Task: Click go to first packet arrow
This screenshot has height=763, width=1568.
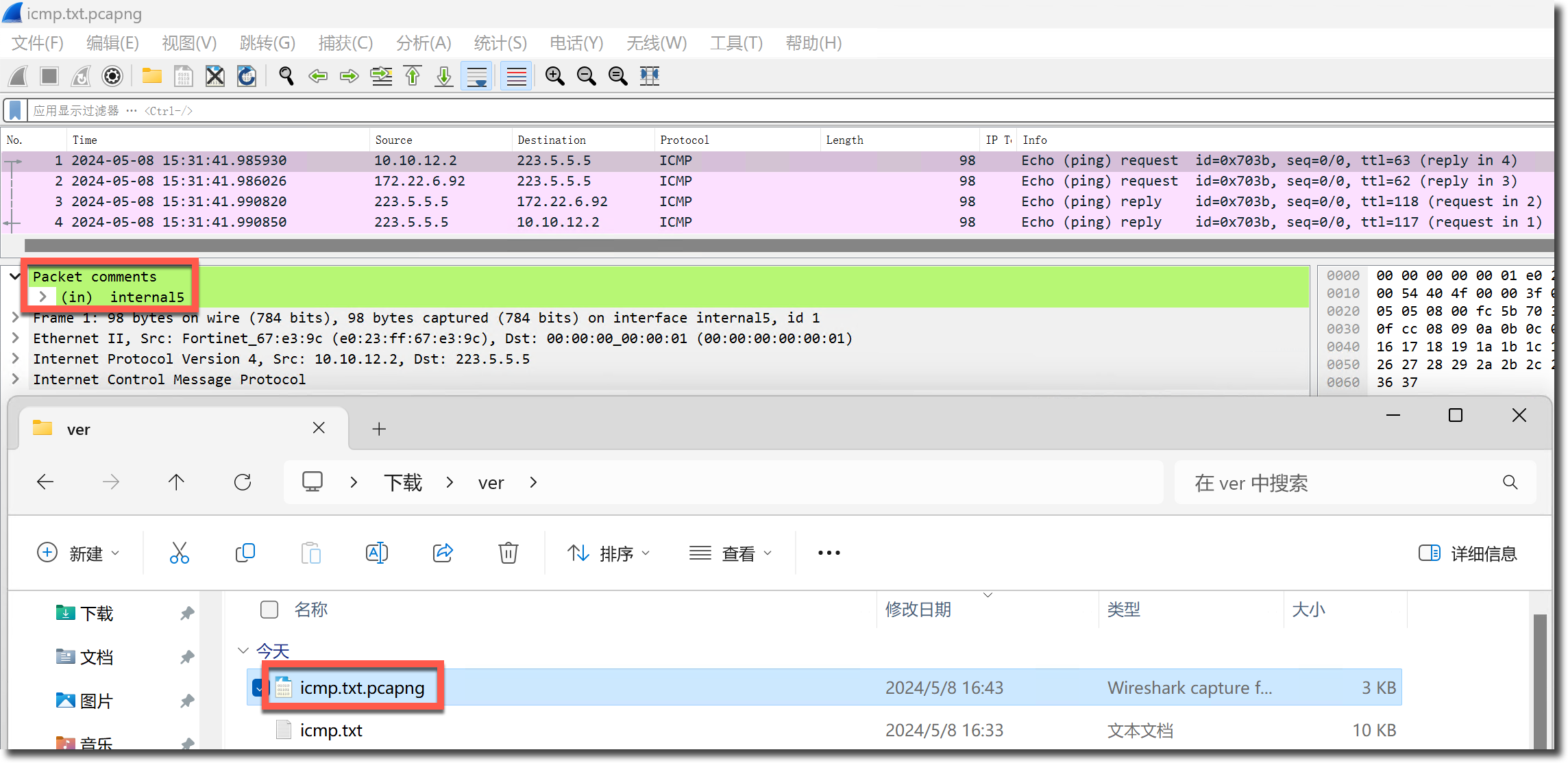Action: (x=413, y=76)
